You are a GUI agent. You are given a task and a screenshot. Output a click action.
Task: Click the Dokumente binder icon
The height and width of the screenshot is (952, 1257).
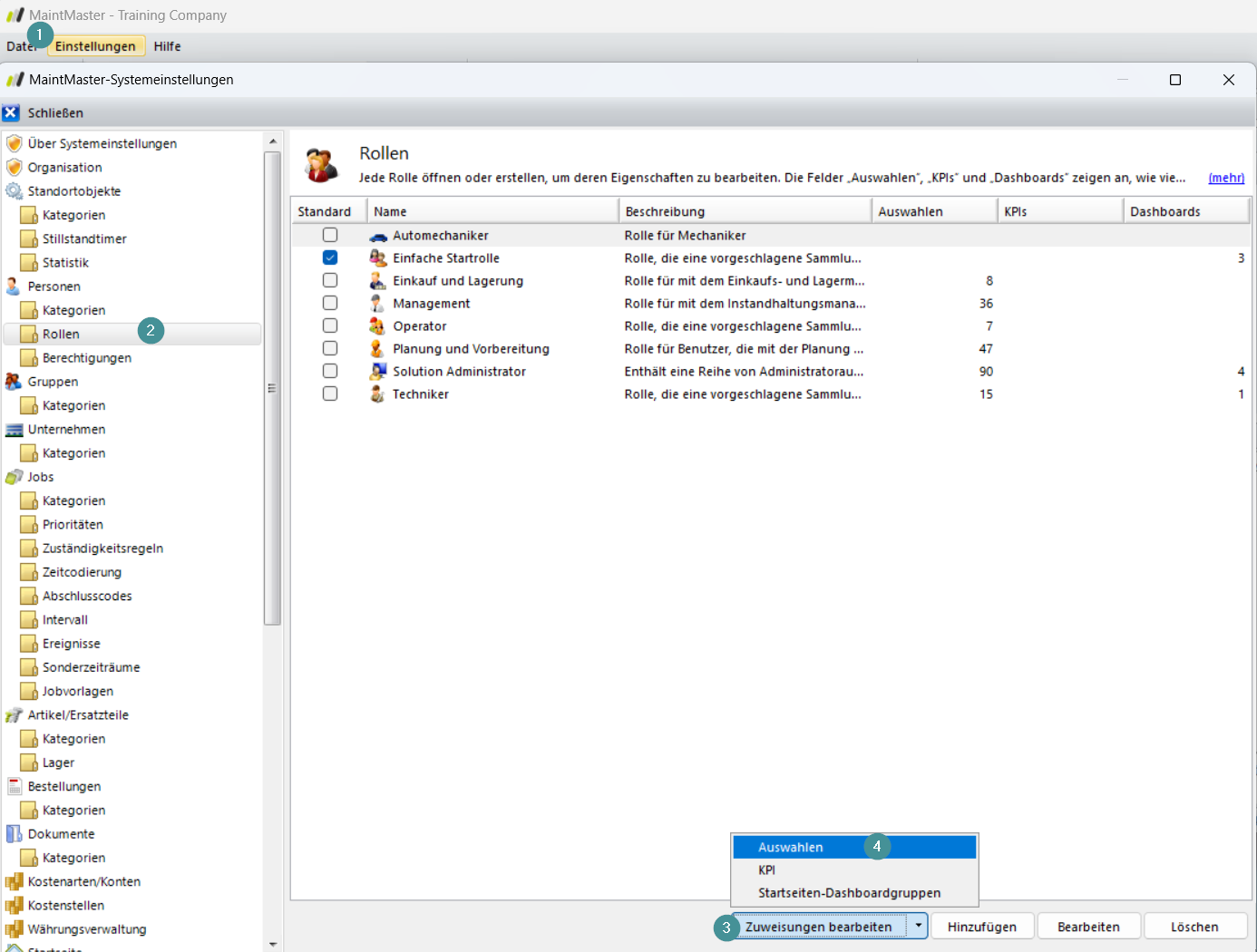14,834
